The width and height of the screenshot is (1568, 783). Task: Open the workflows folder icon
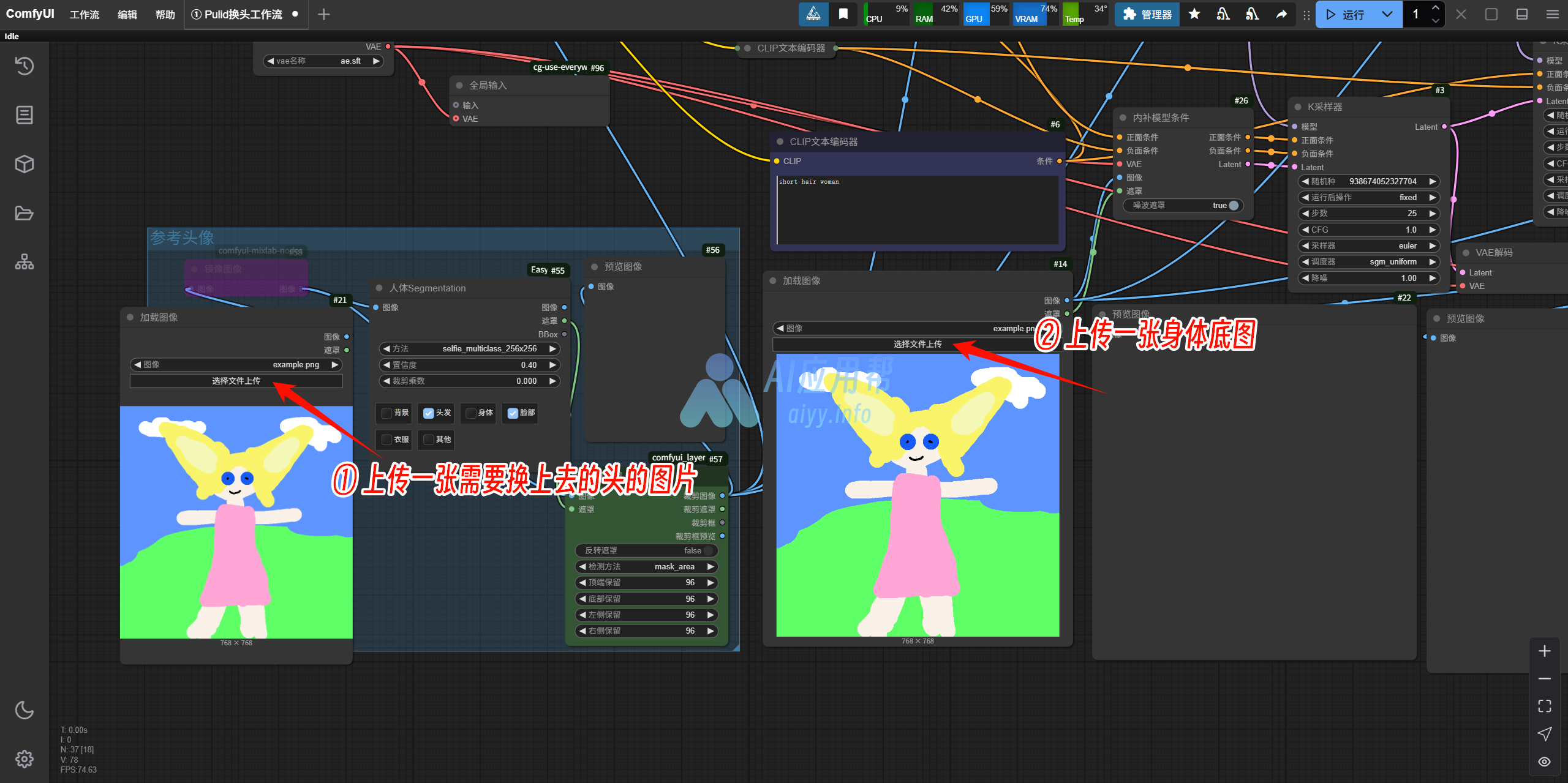(x=24, y=213)
